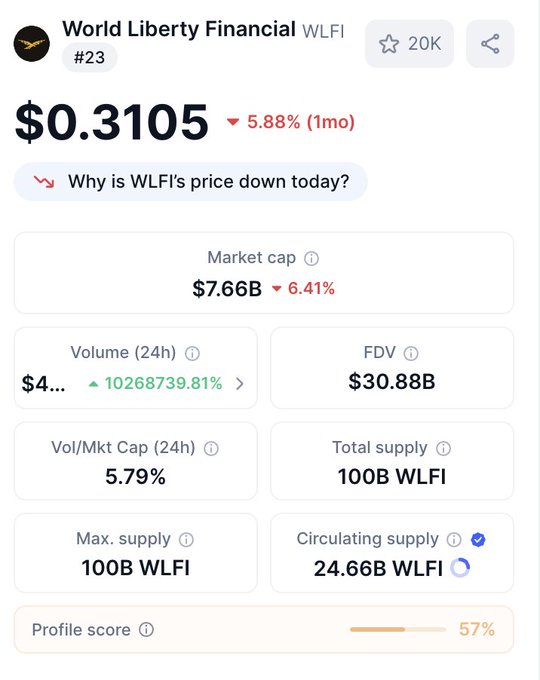This screenshot has width=540, height=680.
Task: Open Market cap info tooltip icon
Action: 311,259
